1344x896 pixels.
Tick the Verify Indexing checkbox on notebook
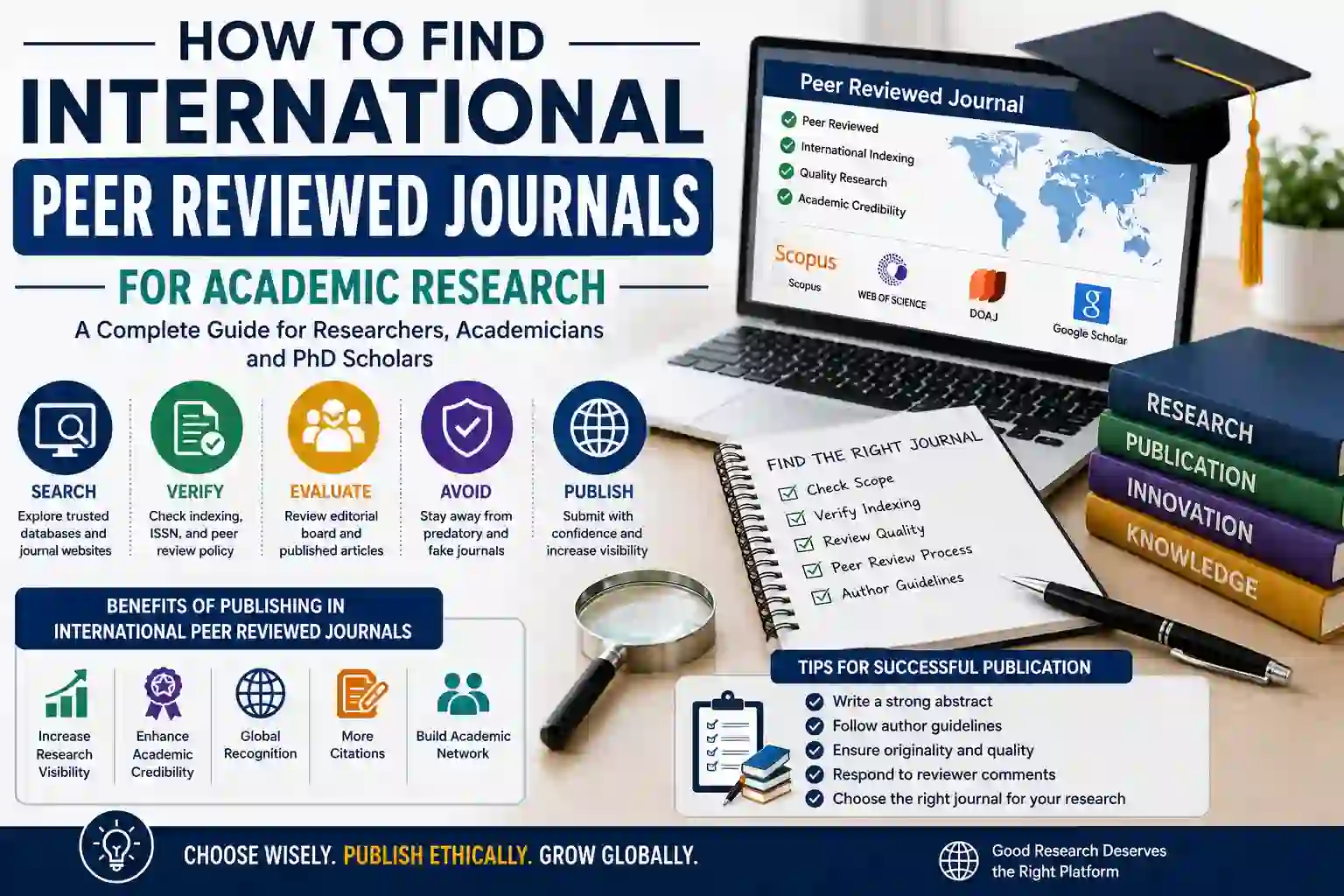pyautogui.click(x=796, y=519)
